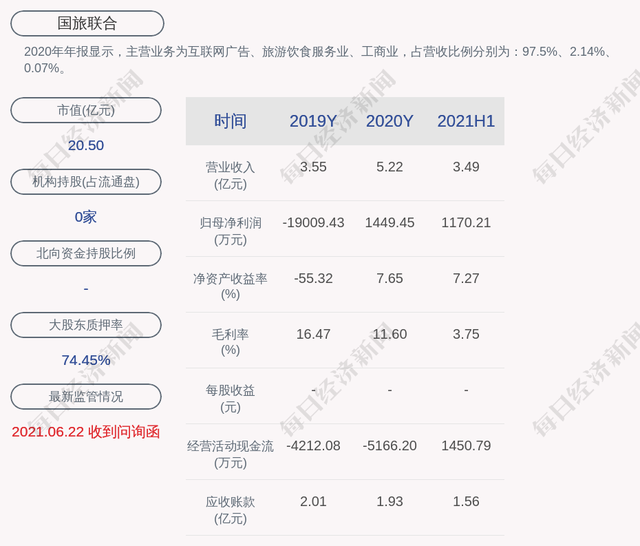Screen dimensions: 640x546
Task: Click the 毛利率 2021H1 value 3.75
Action: click(x=466, y=334)
